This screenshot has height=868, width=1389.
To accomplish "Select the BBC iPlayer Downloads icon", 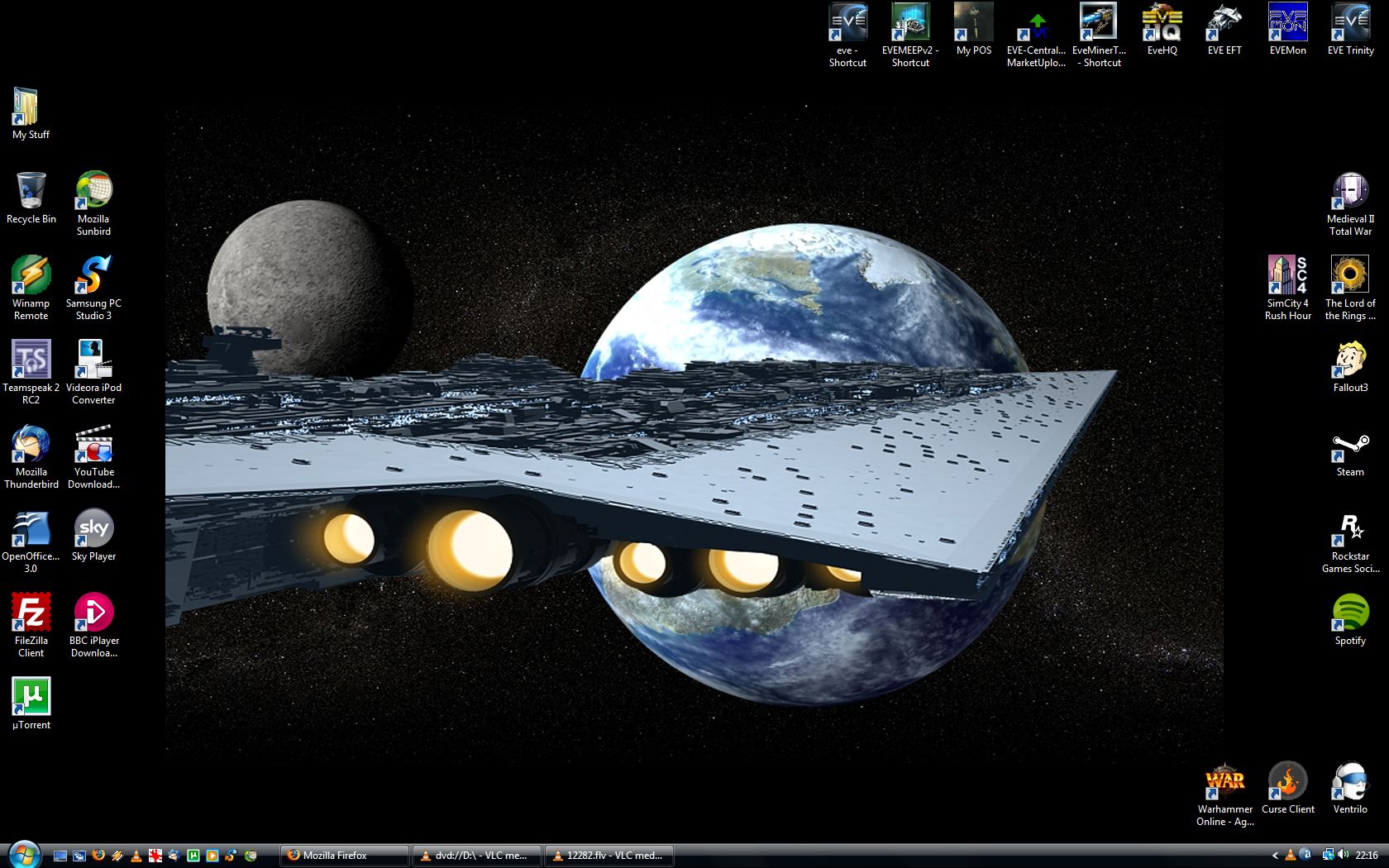I will pyautogui.click(x=93, y=617).
